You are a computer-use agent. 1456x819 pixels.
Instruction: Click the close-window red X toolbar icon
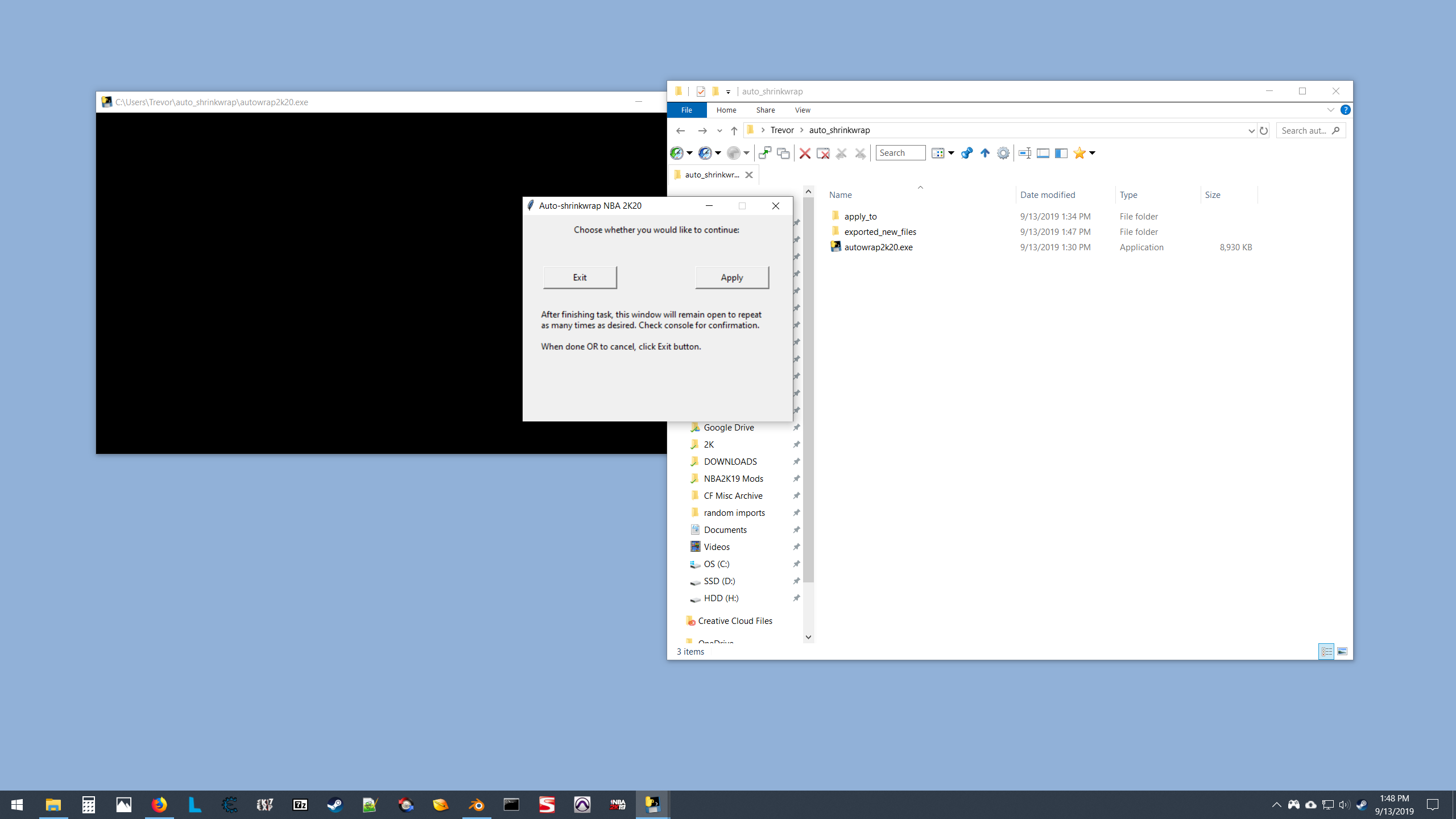pyautogui.click(x=823, y=153)
